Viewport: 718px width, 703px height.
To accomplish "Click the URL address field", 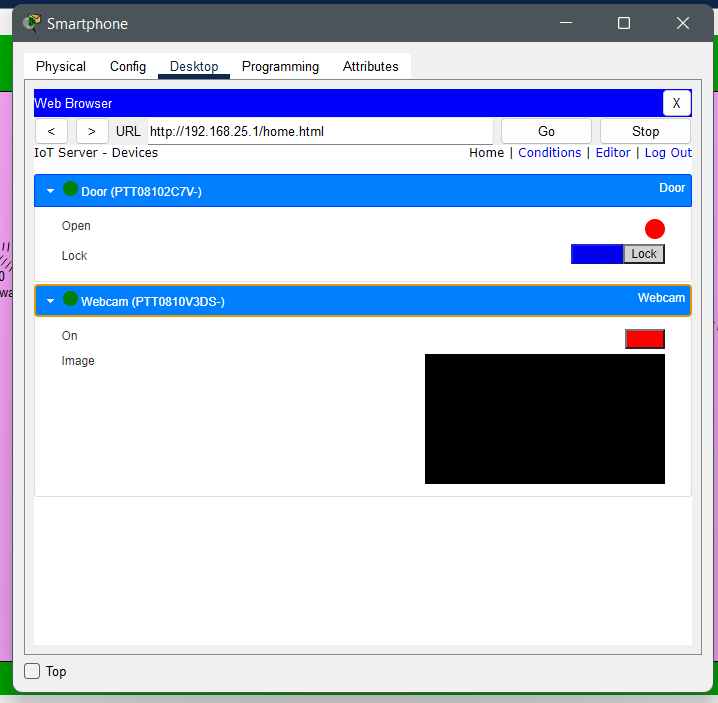I will pyautogui.click(x=321, y=131).
